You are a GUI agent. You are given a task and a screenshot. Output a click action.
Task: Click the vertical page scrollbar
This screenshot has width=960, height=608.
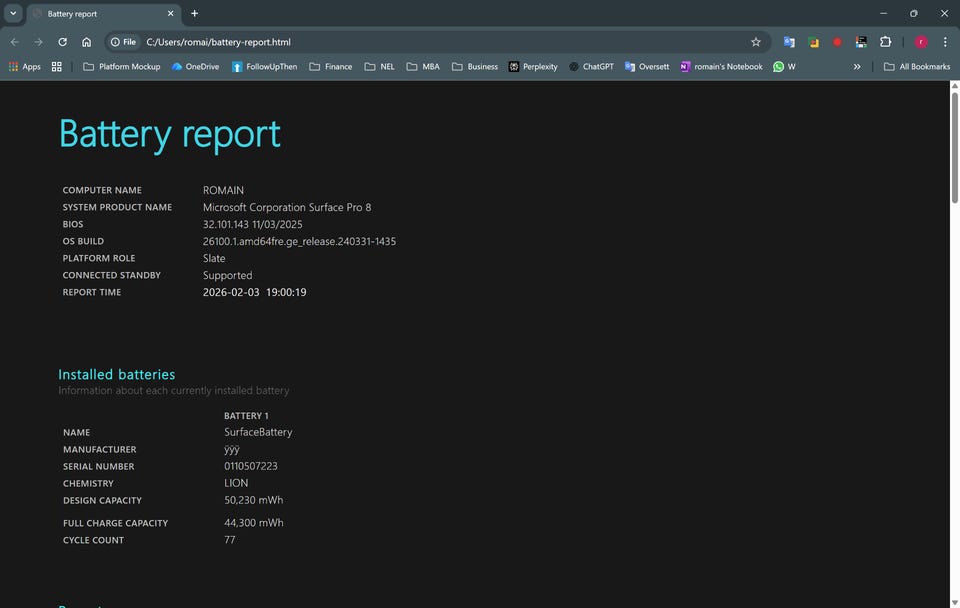954,300
